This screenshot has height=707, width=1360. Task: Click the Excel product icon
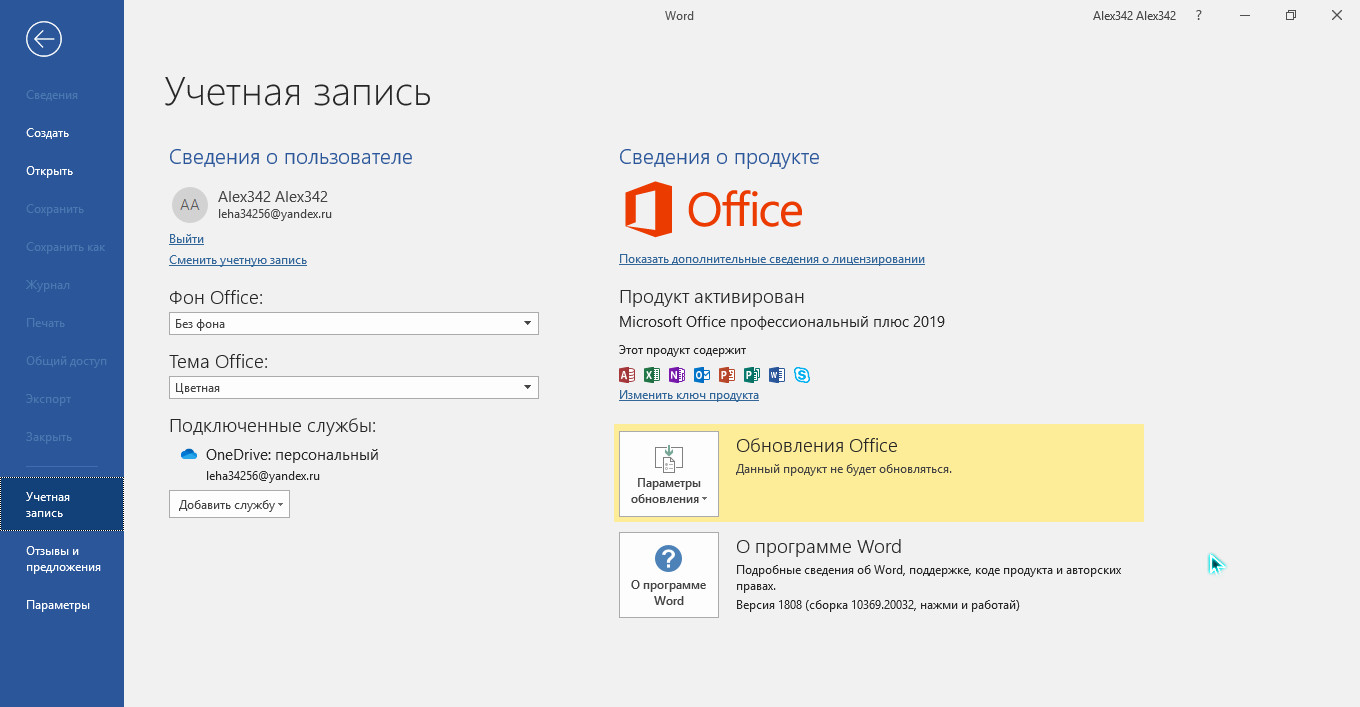(x=652, y=375)
